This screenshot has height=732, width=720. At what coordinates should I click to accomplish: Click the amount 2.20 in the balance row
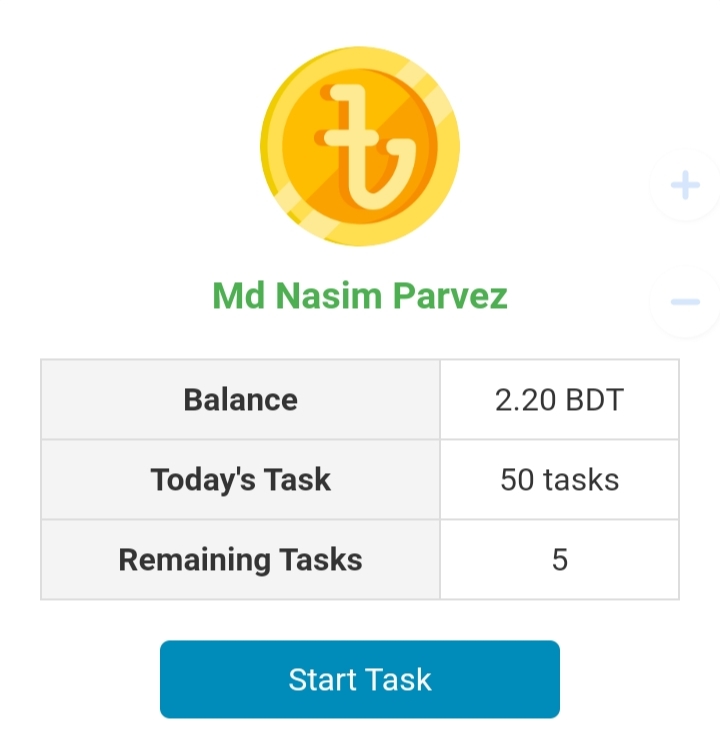click(x=525, y=400)
